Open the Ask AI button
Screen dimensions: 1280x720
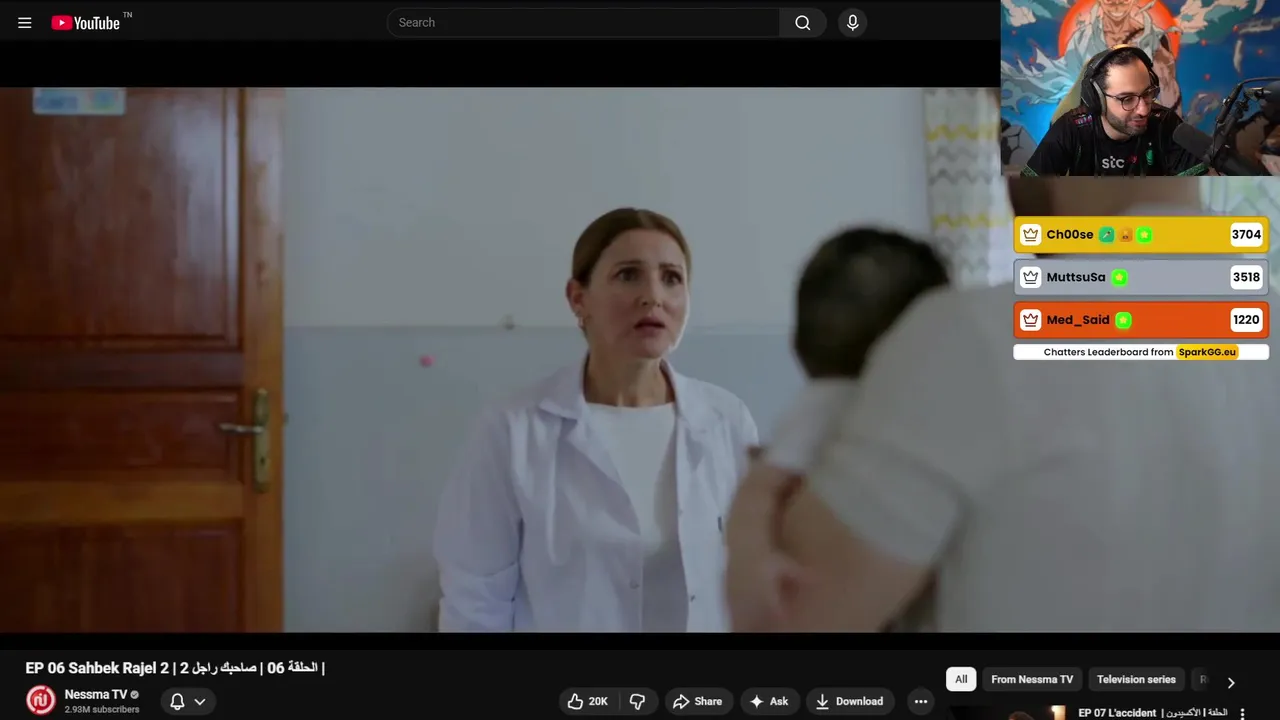[768, 701]
